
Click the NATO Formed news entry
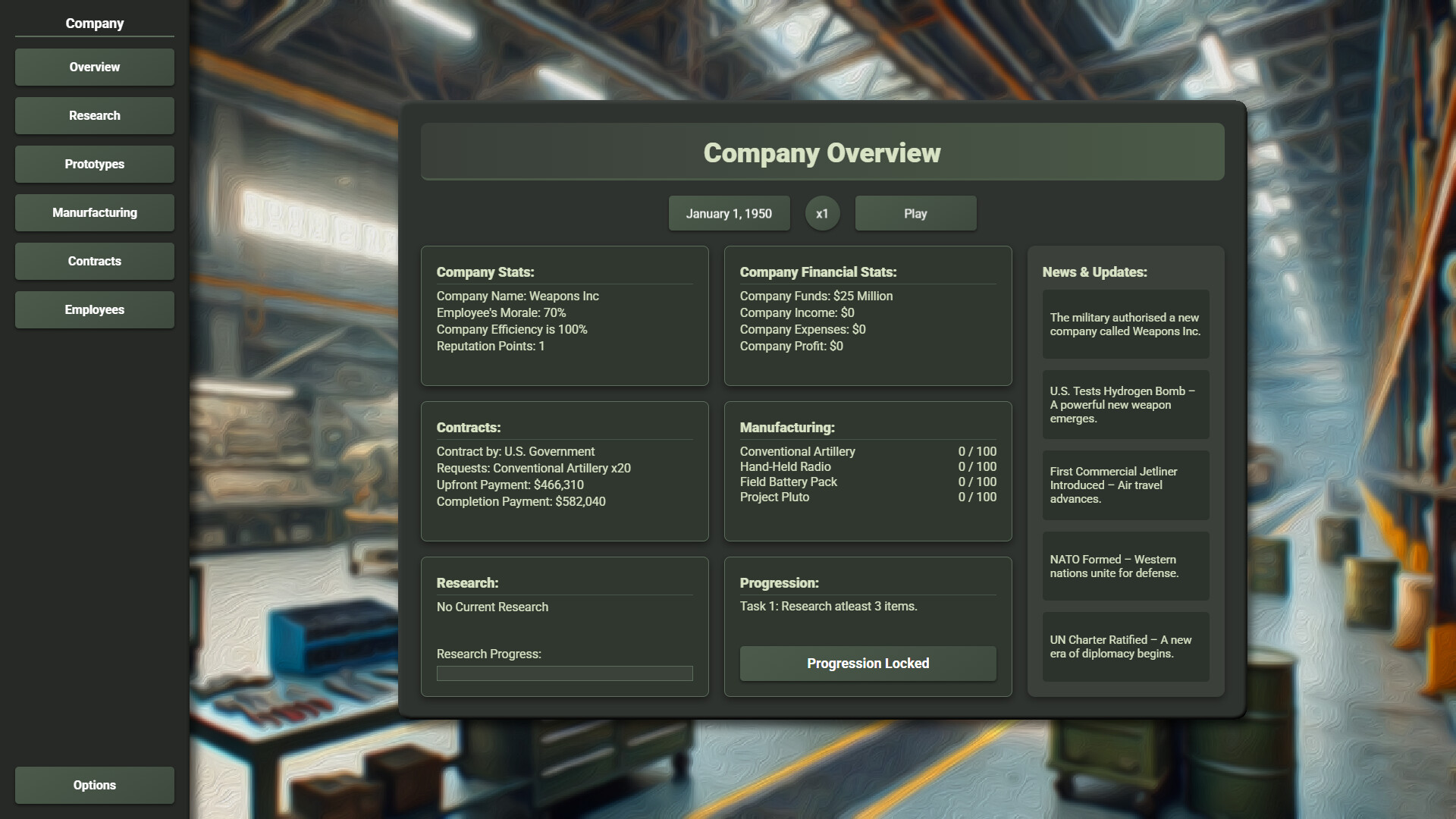coord(1125,566)
